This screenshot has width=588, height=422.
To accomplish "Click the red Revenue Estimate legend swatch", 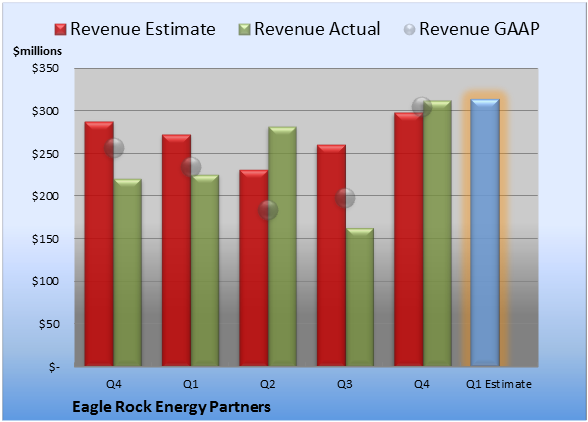I will coord(60,30).
